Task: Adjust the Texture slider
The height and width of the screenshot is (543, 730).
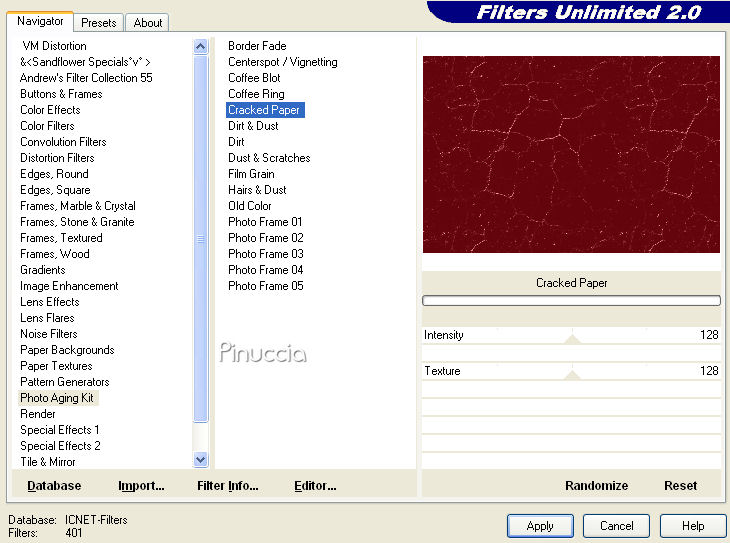Action: click(572, 374)
